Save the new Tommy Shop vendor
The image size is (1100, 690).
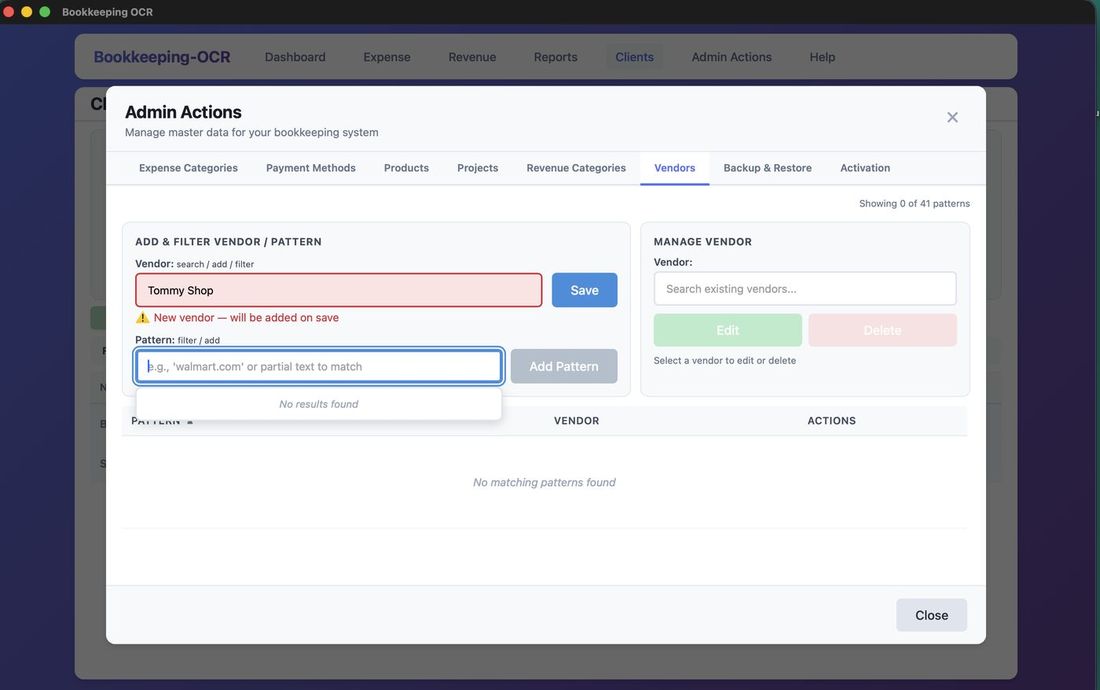tap(584, 290)
